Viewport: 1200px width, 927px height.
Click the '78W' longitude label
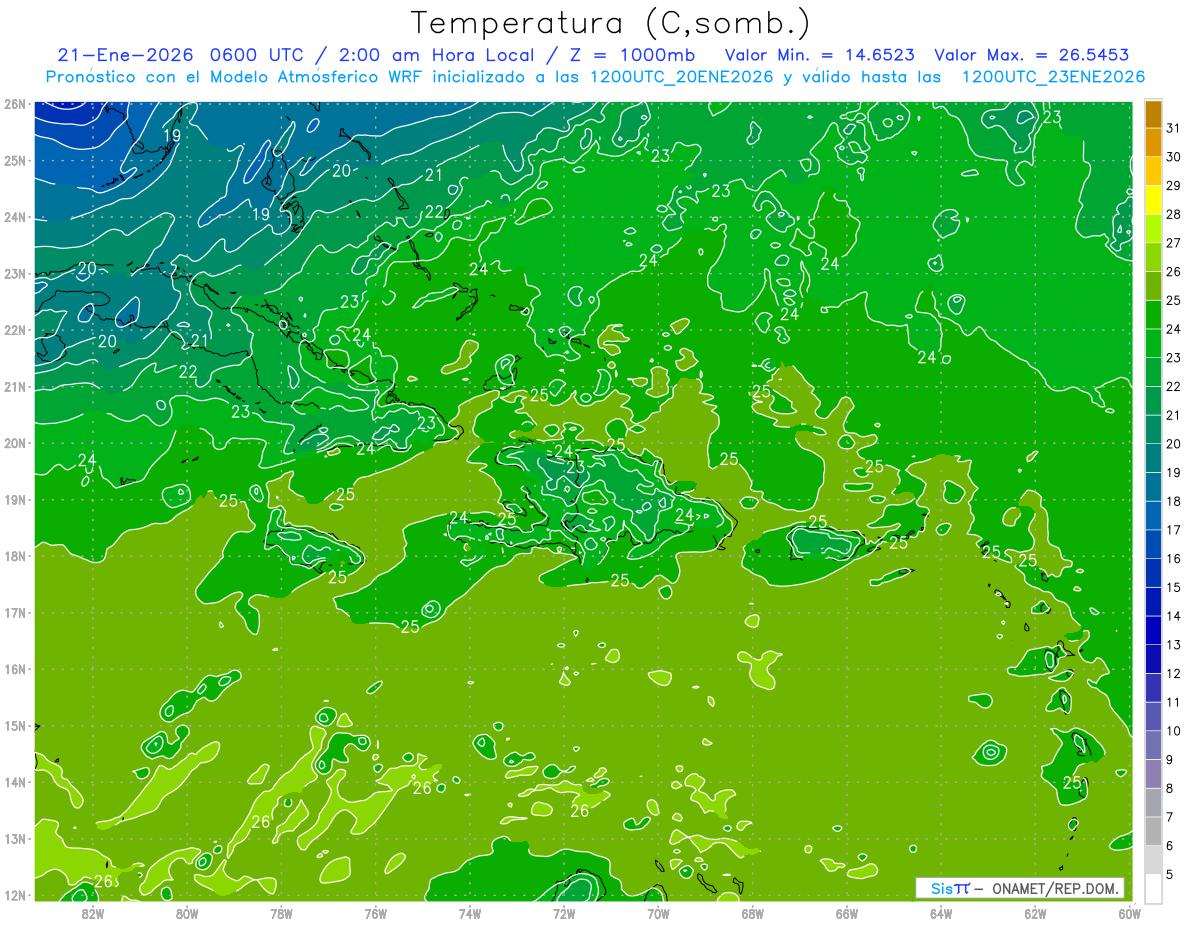tap(281, 914)
